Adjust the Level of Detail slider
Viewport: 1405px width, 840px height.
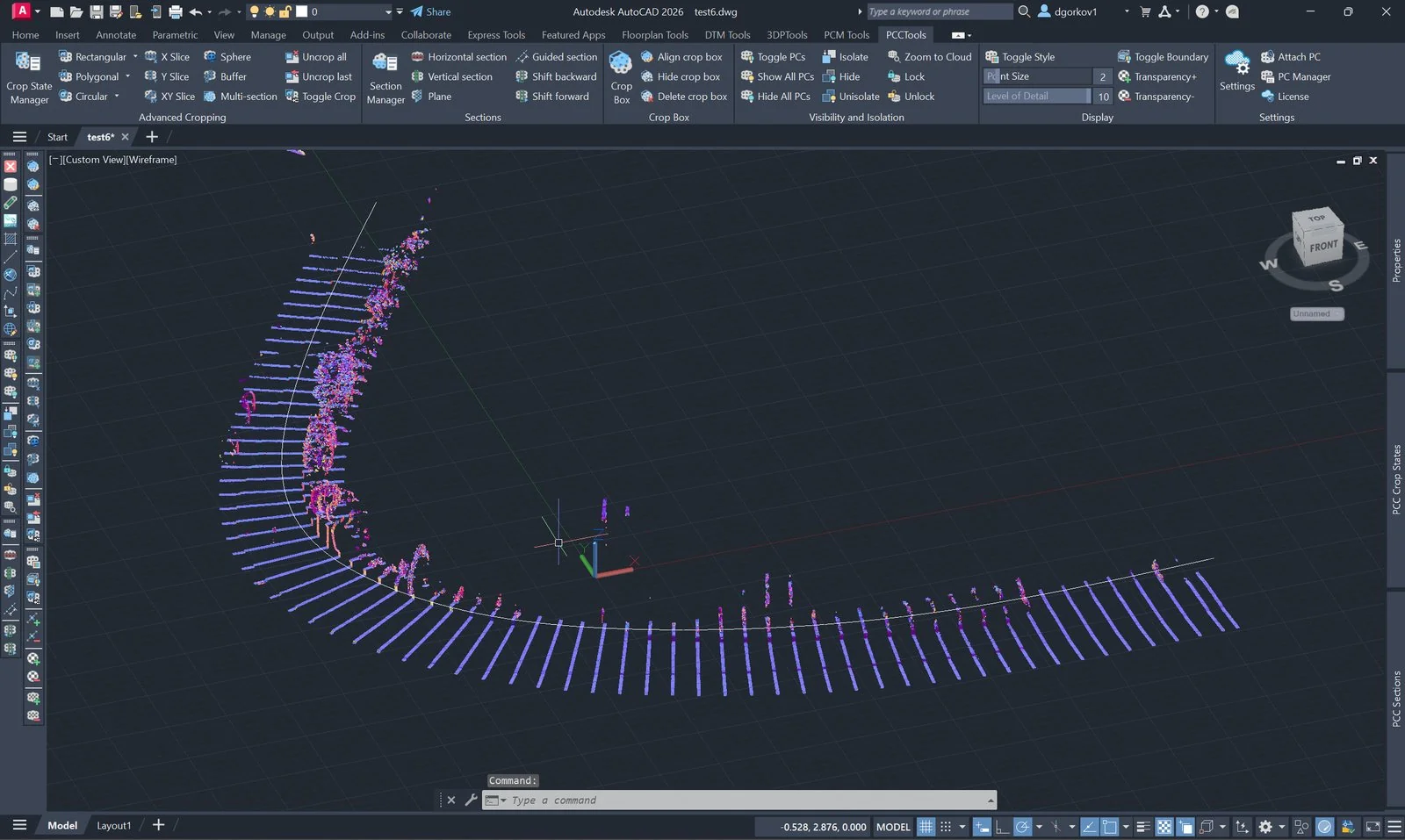click(1037, 97)
